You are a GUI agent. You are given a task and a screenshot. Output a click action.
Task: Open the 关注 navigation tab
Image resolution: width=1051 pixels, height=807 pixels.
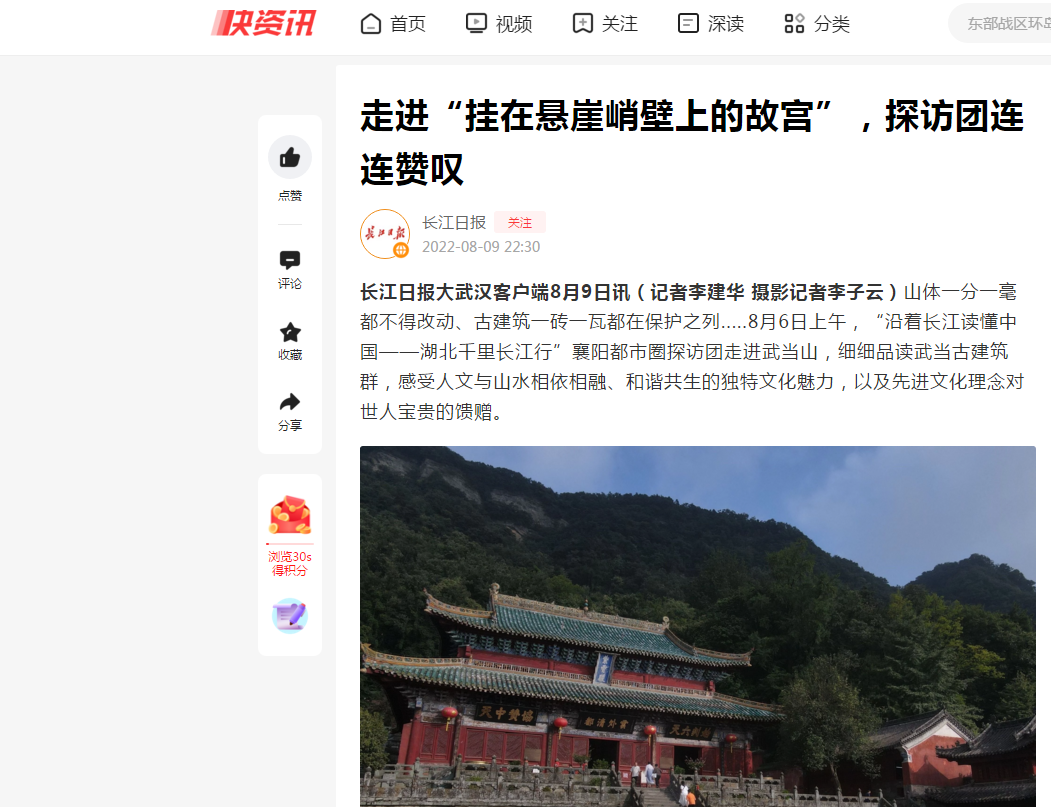pyautogui.click(x=605, y=24)
